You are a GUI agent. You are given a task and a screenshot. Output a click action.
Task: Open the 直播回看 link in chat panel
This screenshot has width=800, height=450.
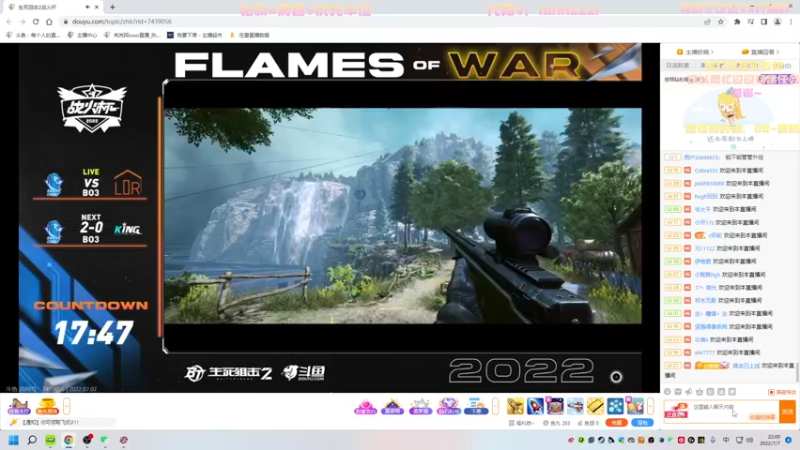(760, 52)
